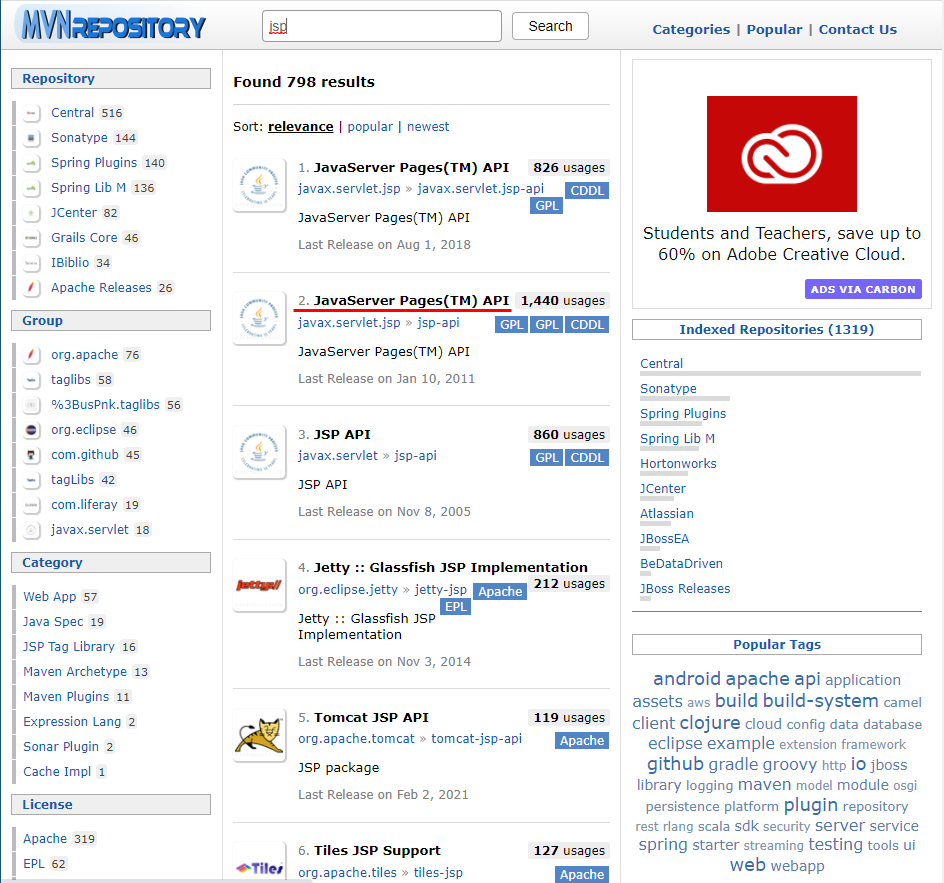Viewport: 944px width, 883px height.
Task: Click the CDDL license badge of result 1
Action: click(587, 190)
